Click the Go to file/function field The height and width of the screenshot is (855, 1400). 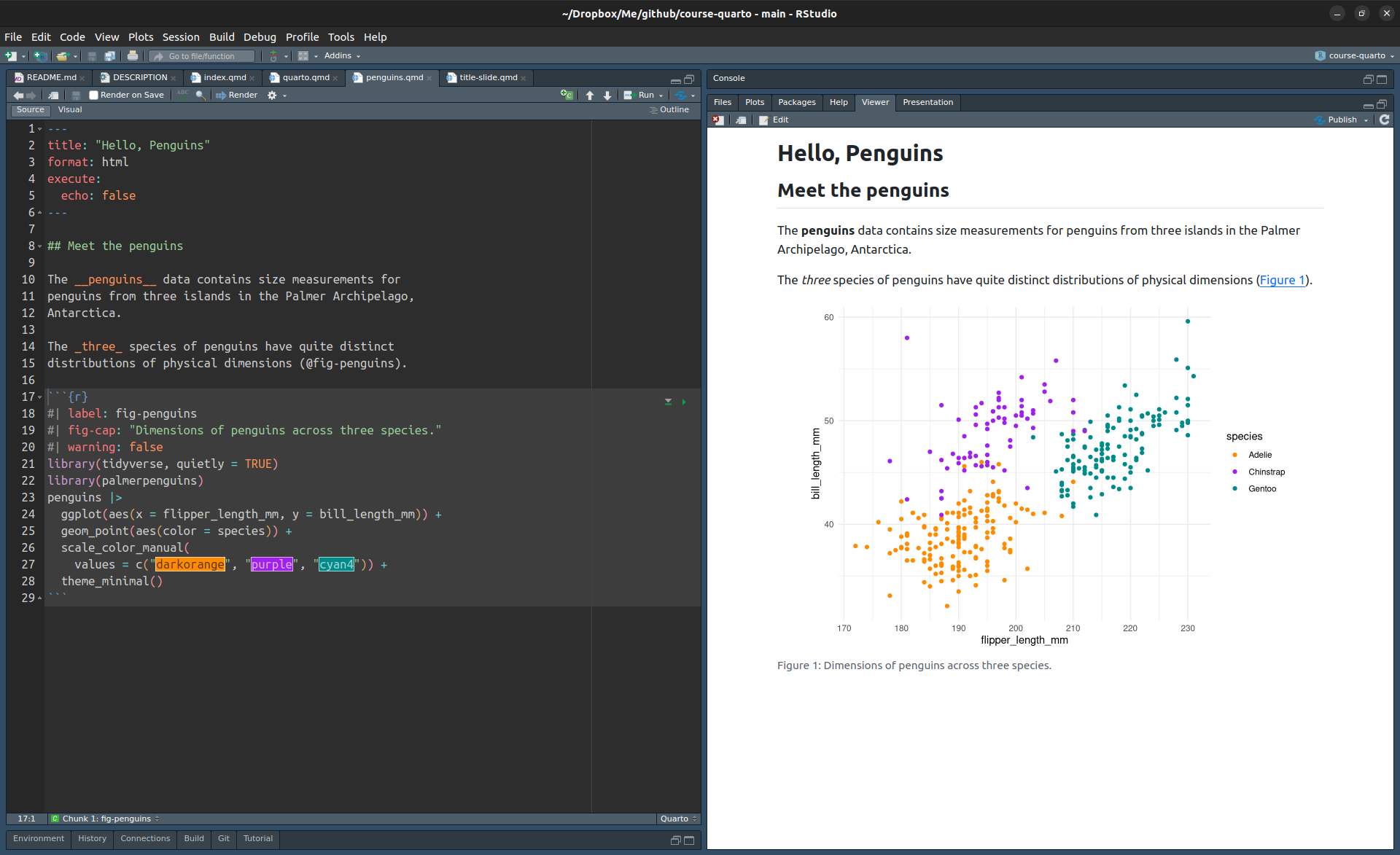click(202, 56)
